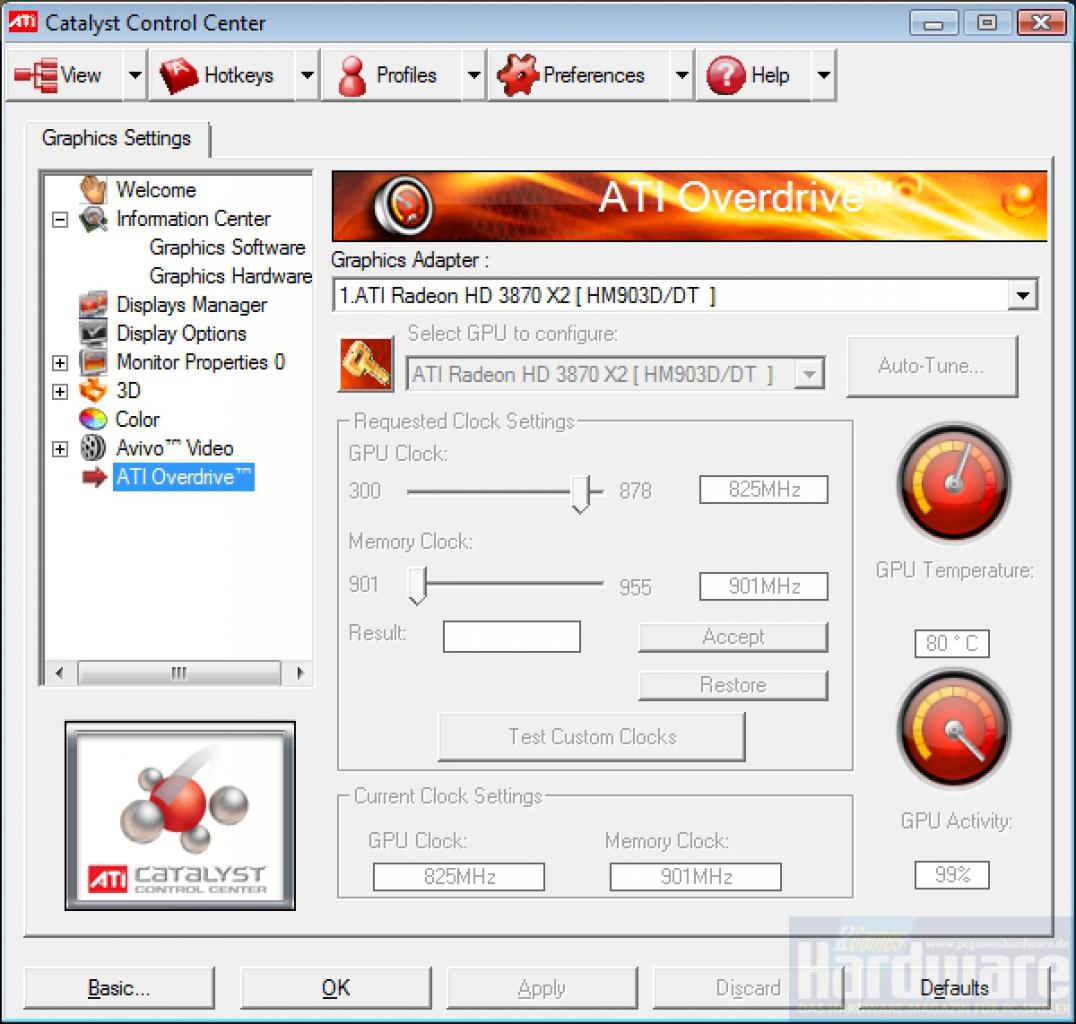Select ATI Overdrive tree item

pos(183,476)
